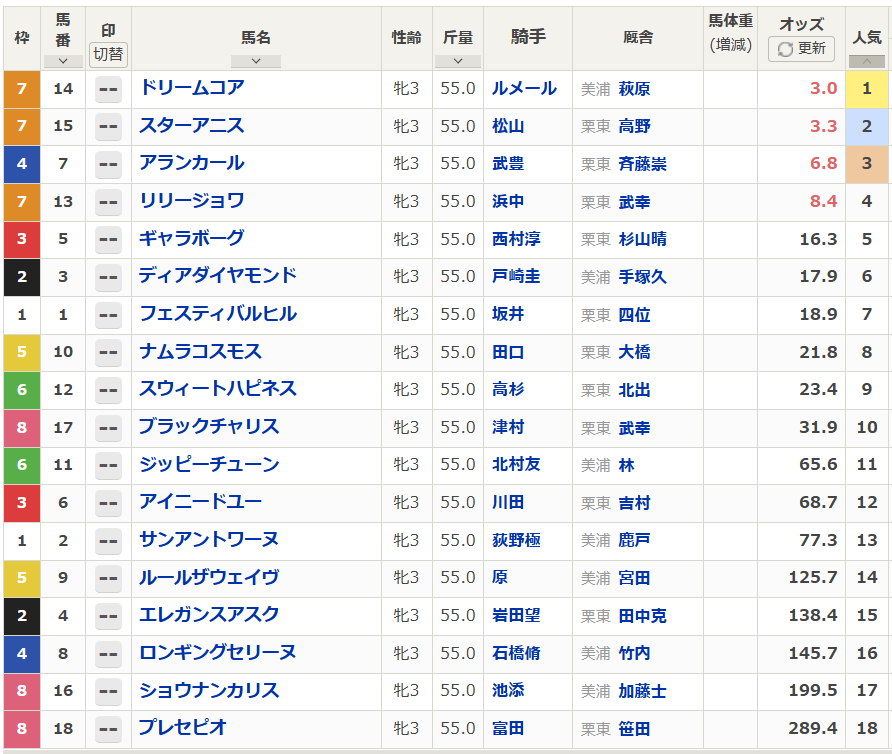Open jockey 岩田望's profile
892x754 pixels.
tap(516, 615)
